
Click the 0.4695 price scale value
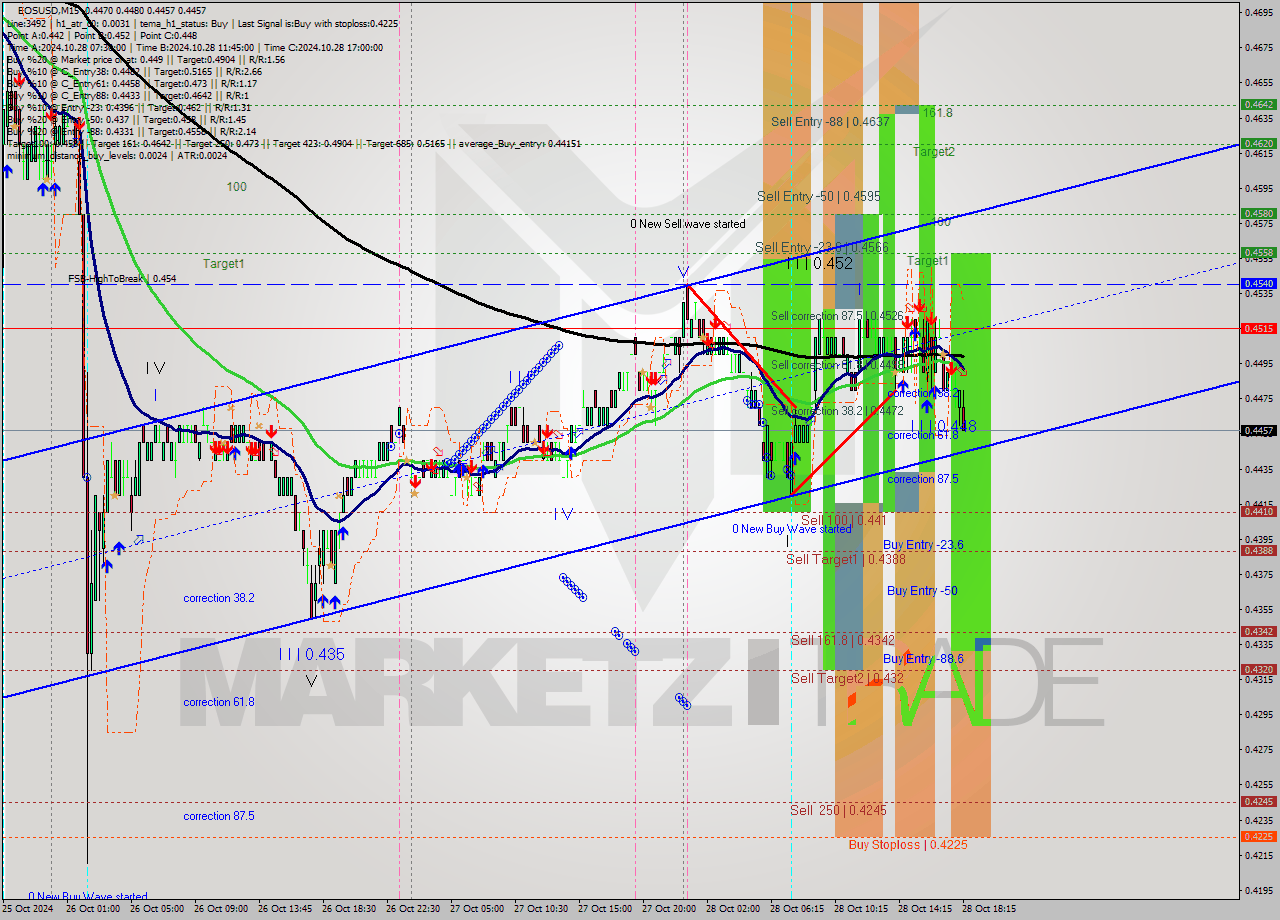click(x=1258, y=12)
